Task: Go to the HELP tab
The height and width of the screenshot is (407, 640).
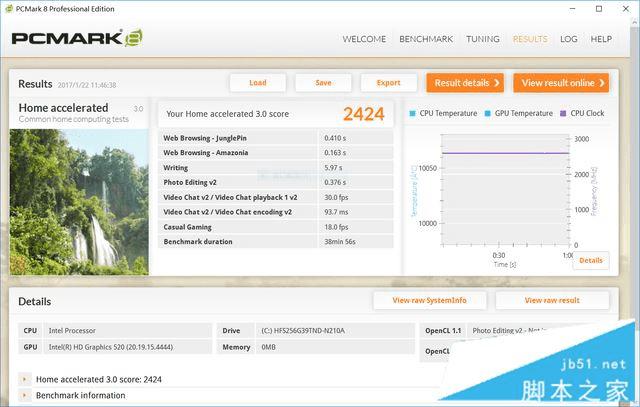Action: [601, 39]
